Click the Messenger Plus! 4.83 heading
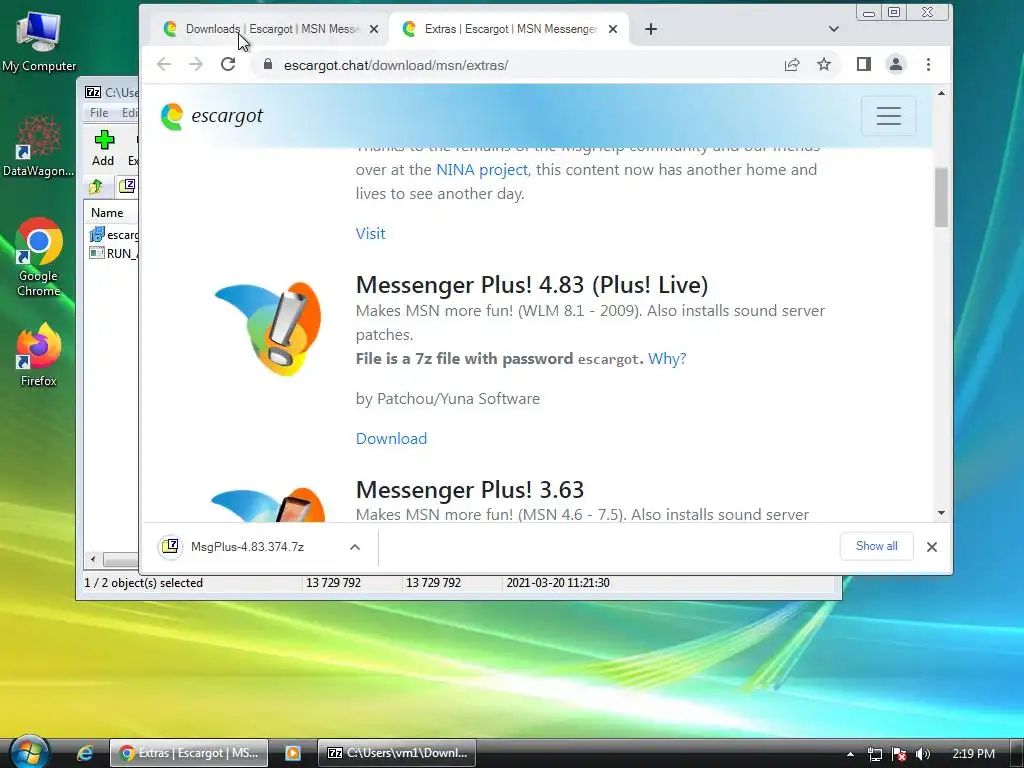Viewport: 1024px width, 768px height. pos(532,285)
